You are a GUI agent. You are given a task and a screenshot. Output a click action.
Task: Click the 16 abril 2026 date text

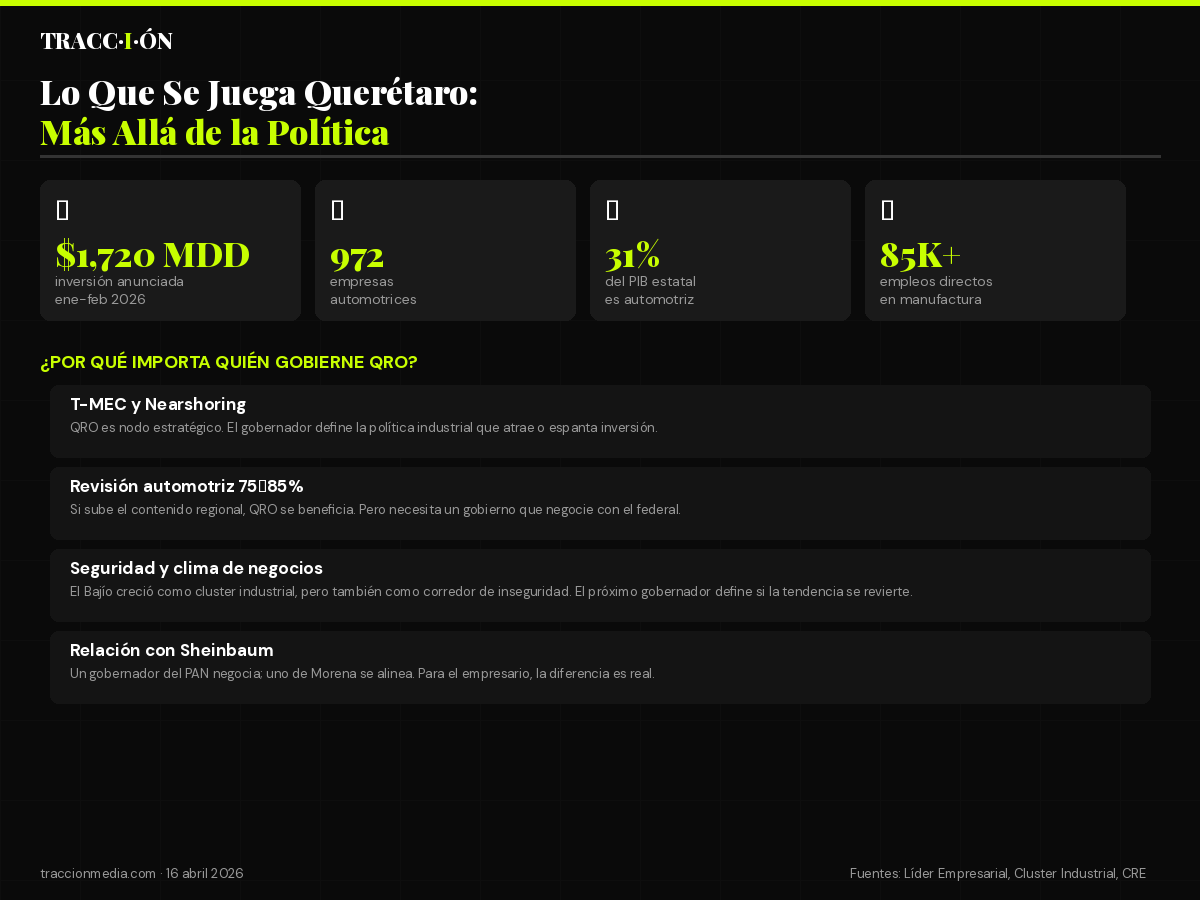204,873
